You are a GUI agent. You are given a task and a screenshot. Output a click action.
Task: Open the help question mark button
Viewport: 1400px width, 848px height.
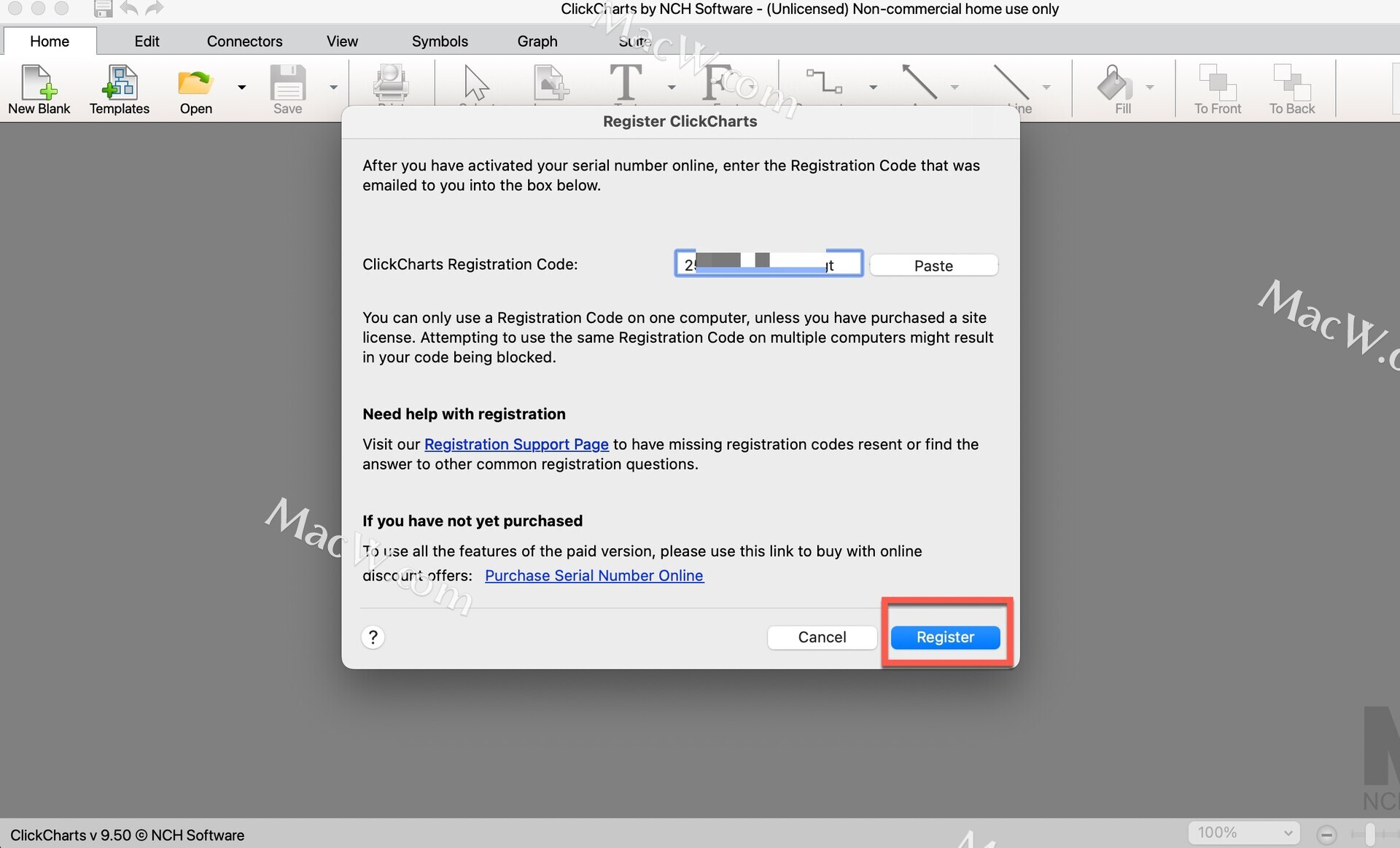373,637
